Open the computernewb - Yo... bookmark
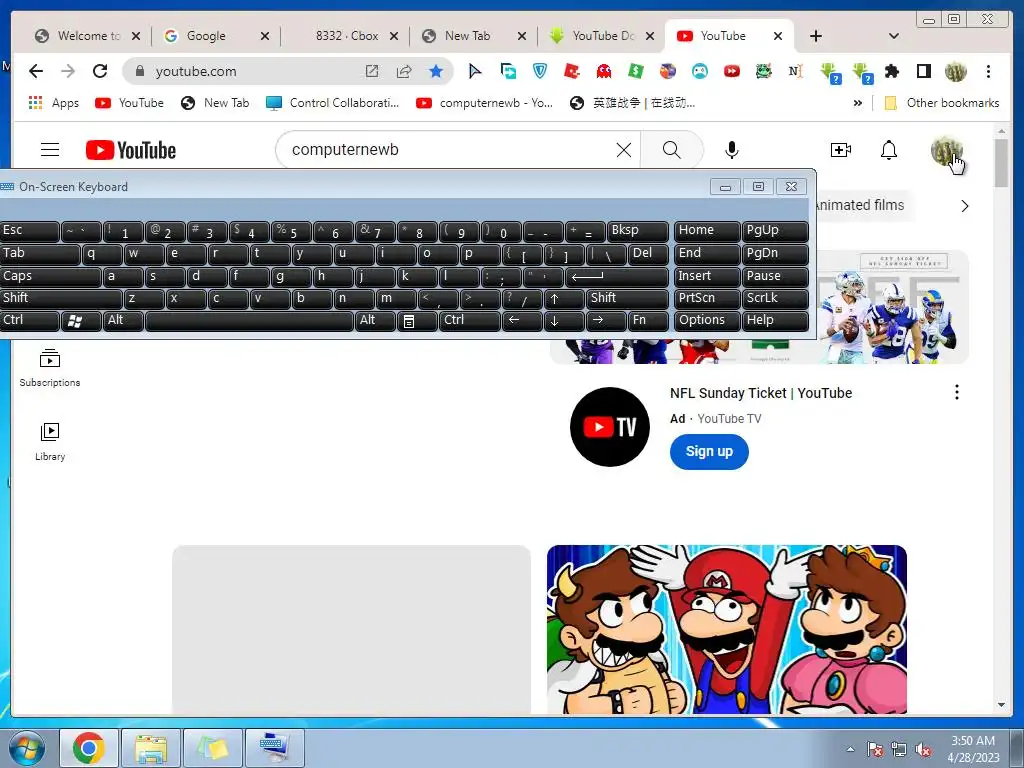 coord(485,103)
